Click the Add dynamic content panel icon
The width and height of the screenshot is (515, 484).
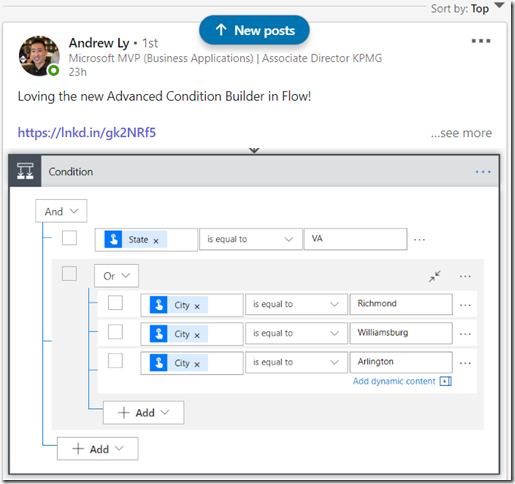(446, 381)
